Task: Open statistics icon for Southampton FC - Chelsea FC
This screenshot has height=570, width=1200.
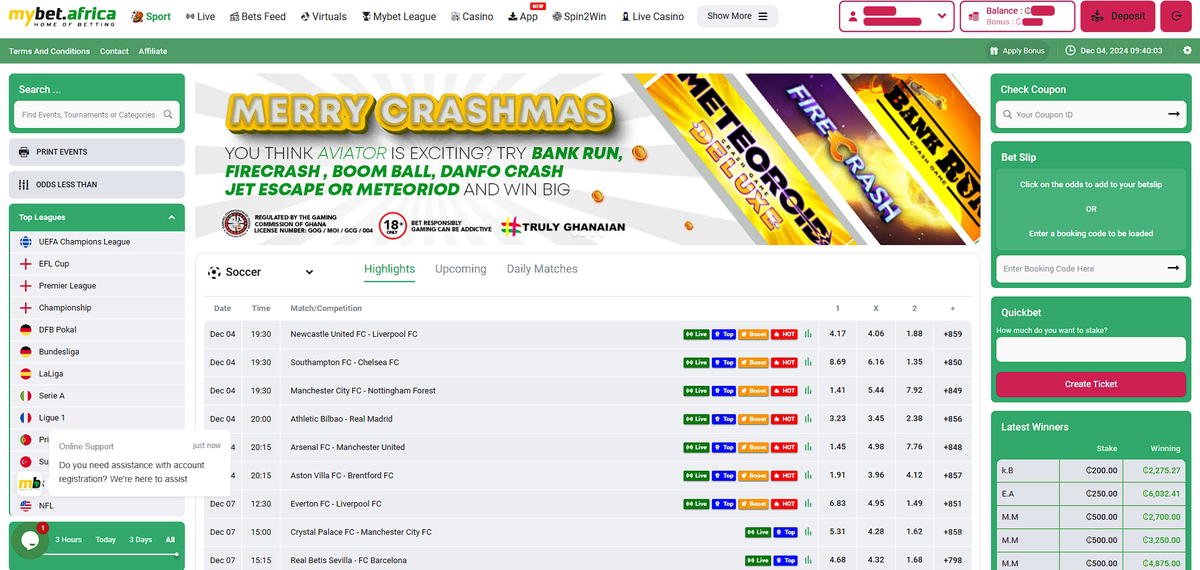Action: pos(808,362)
